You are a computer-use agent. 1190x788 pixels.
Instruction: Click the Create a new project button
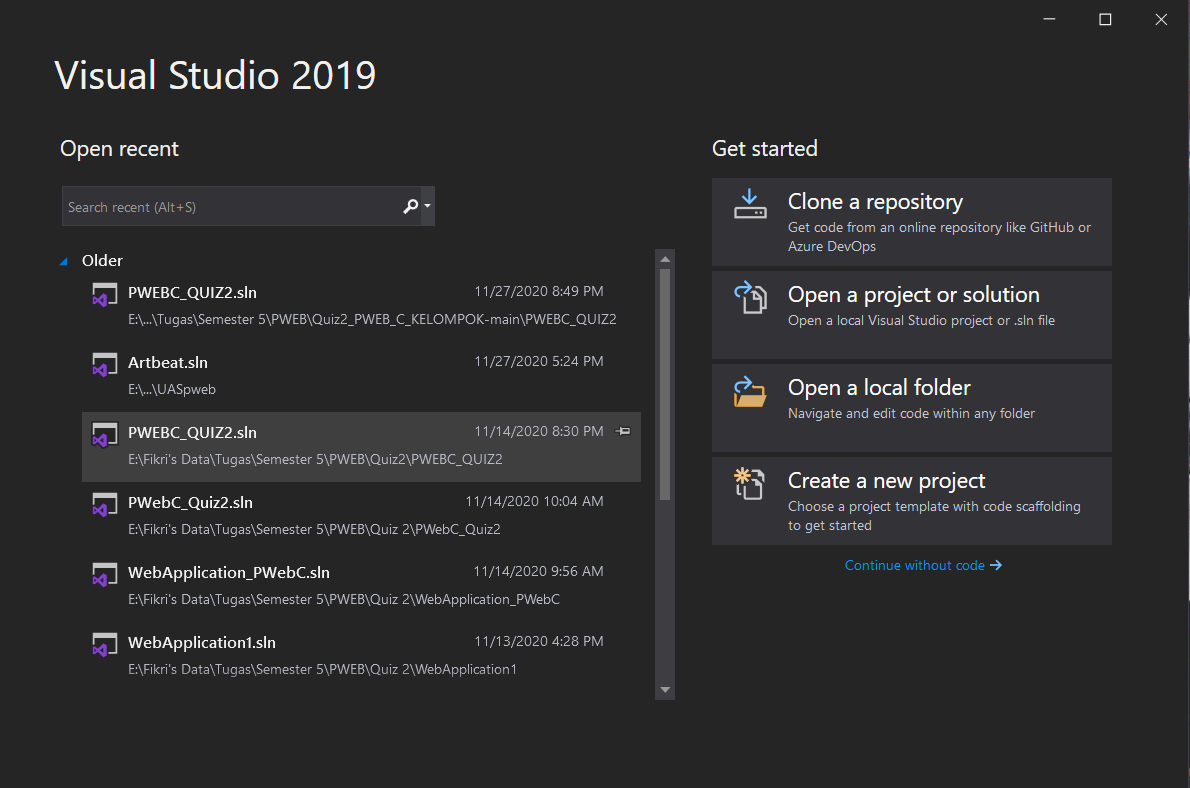(x=911, y=501)
